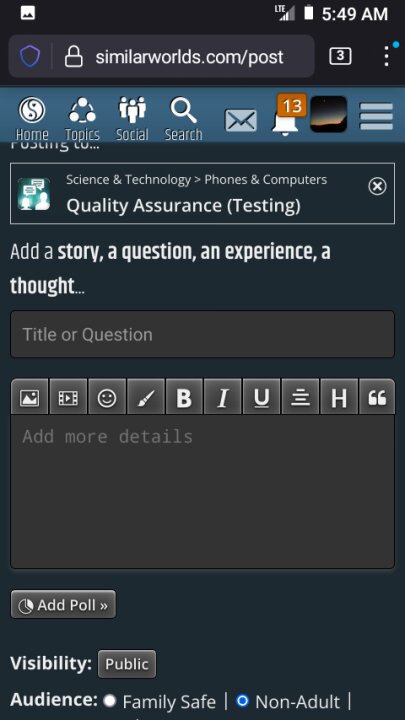This screenshot has height=720, width=405.
Task: Remove the Quality Assurance (Testing) group
Action: (377, 186)
